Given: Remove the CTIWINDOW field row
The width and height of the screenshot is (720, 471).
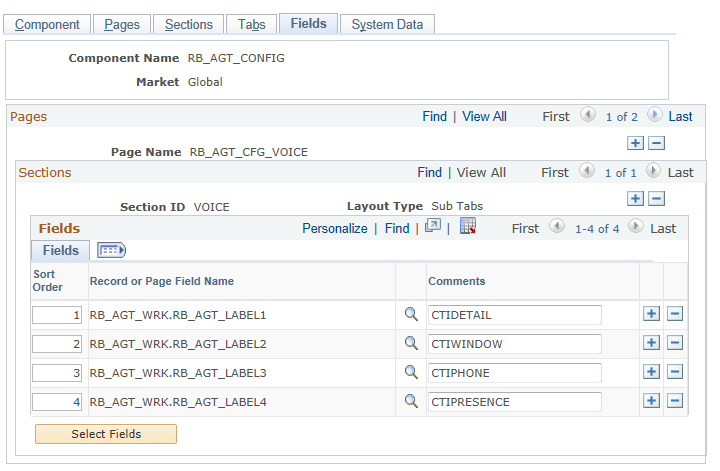Looking at the screenshot, I should coord(675,343).
